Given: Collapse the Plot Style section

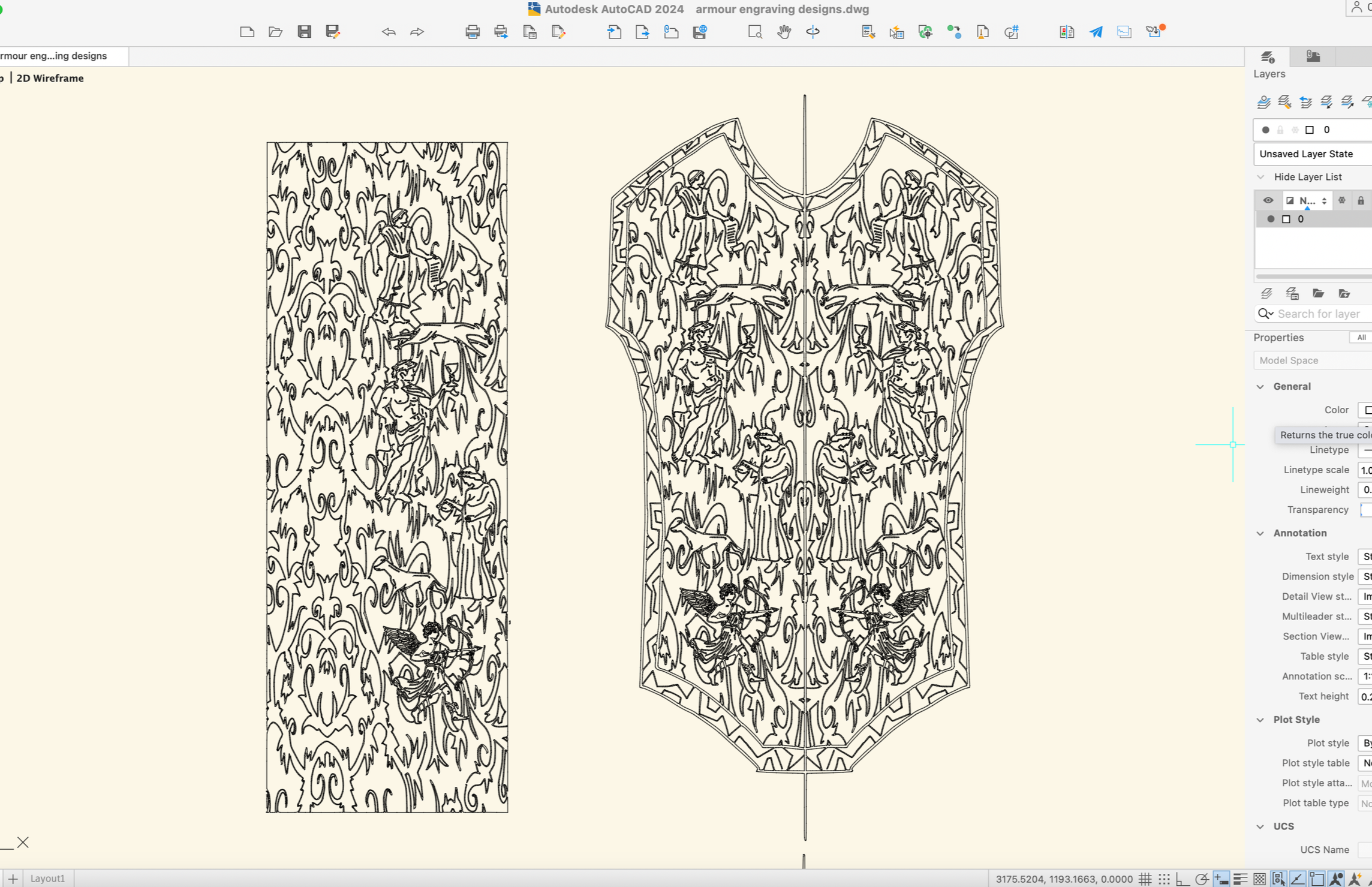Looking at the screenshot, I should click(1260, 720).
